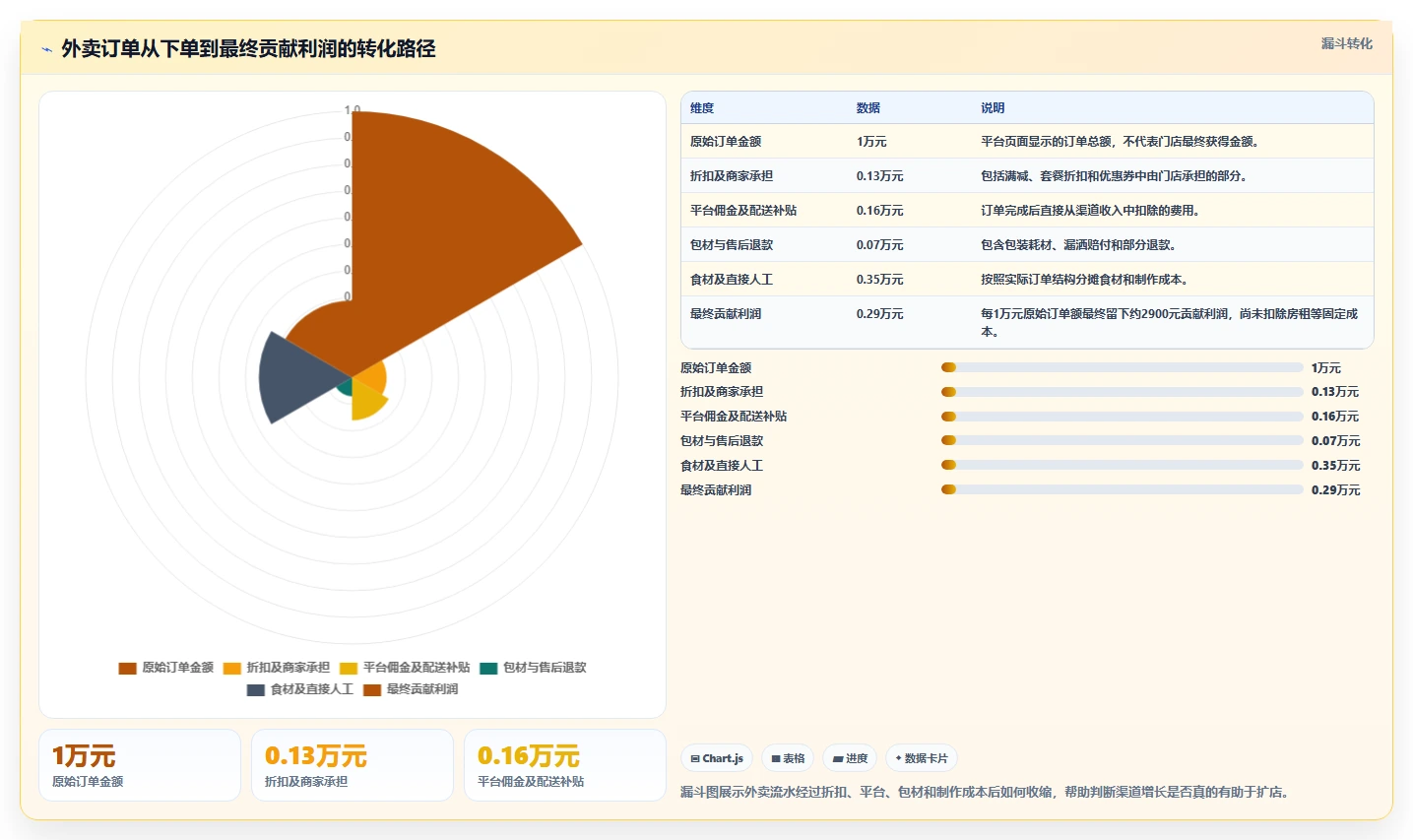Screen dimensions: 1413x840
Task: Click the description starting 每1万元原始订单额
Action: [x=1169, y=323]
